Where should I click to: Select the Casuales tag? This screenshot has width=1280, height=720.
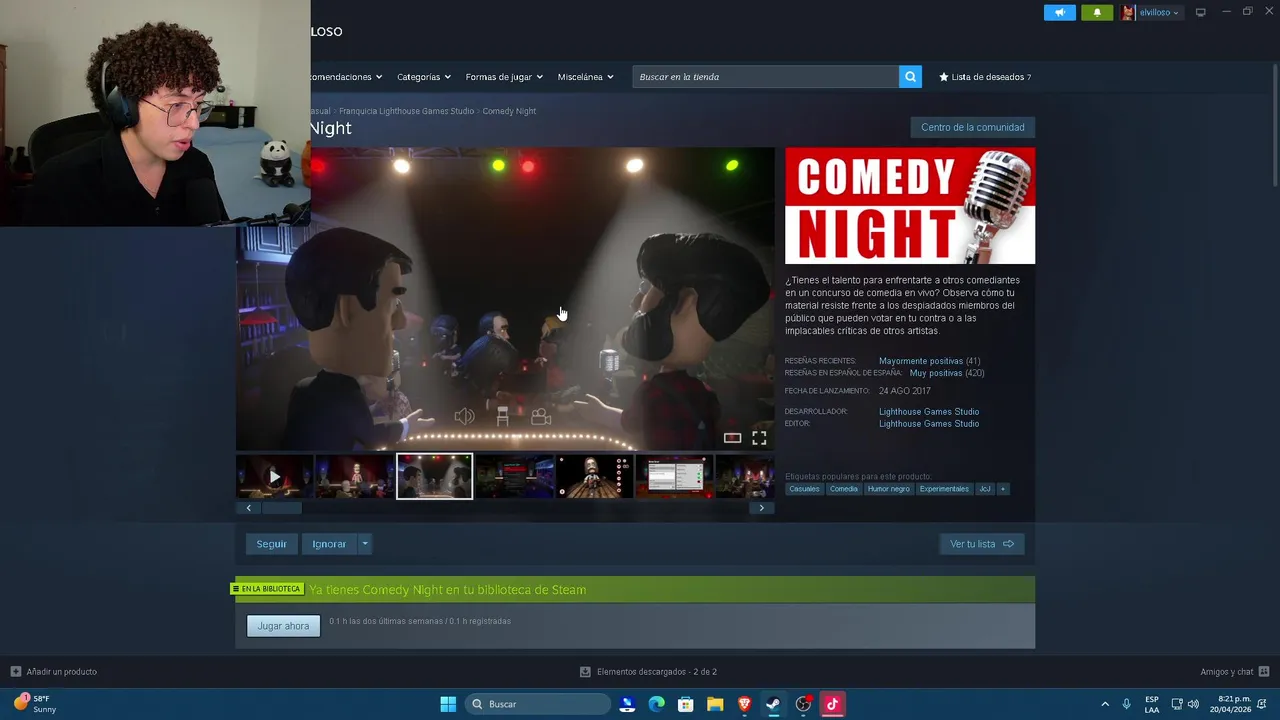[804, 489]
